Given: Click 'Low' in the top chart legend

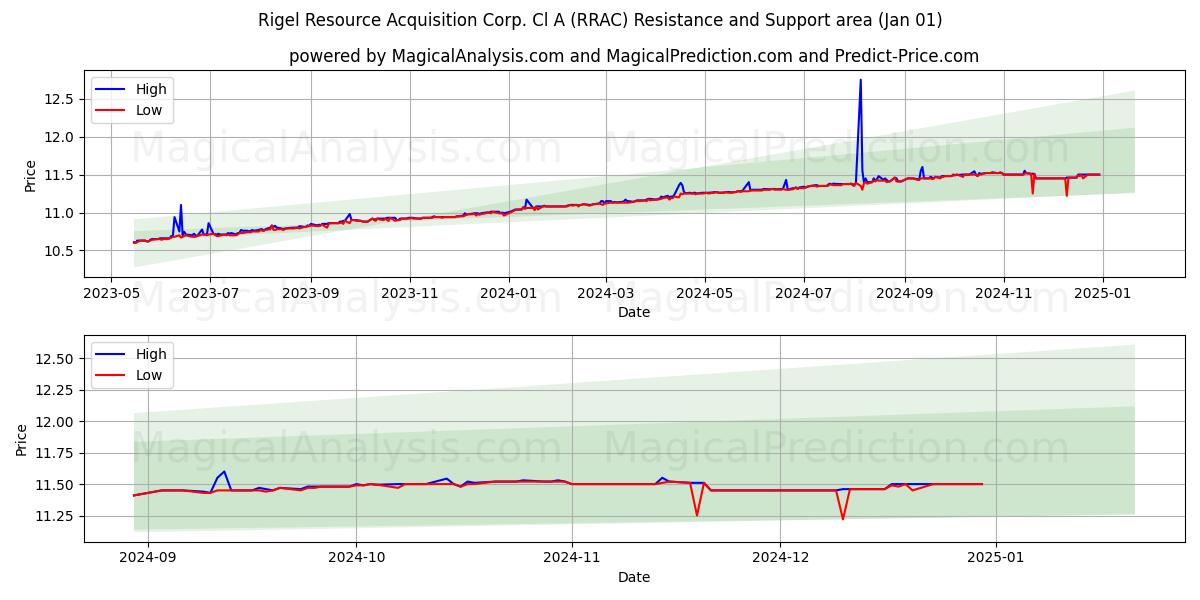Looking at the screenshot, I should coord(149,110).
